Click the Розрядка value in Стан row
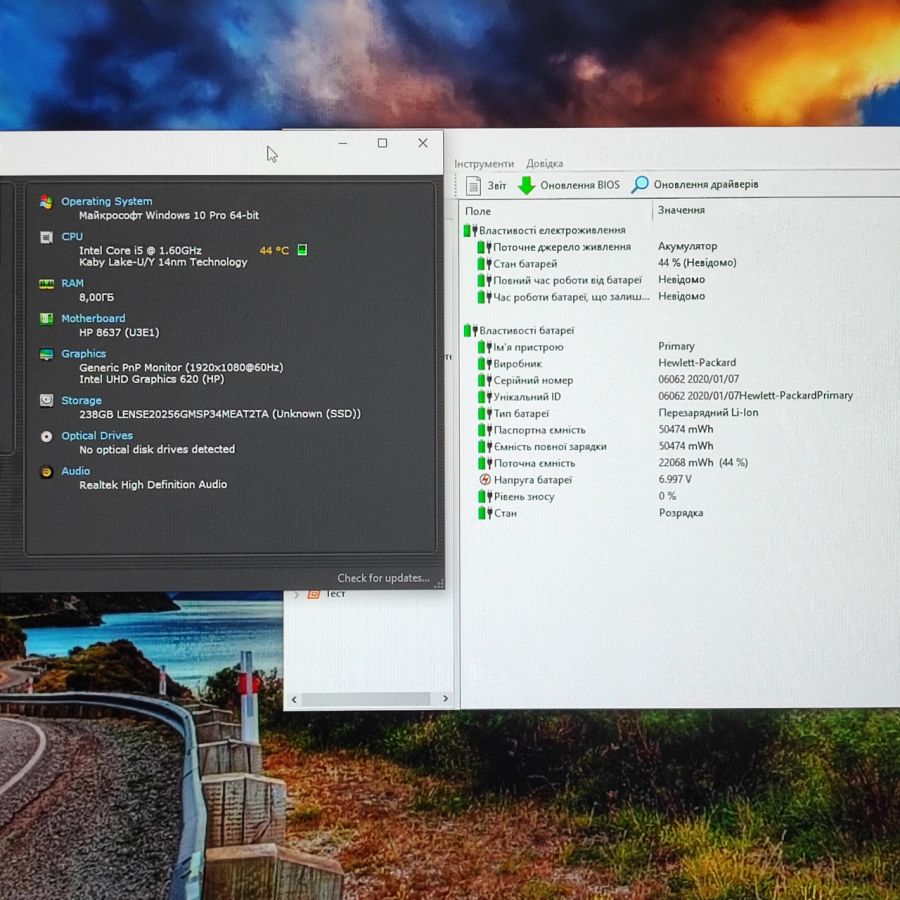900x900 pixels. 681,513
